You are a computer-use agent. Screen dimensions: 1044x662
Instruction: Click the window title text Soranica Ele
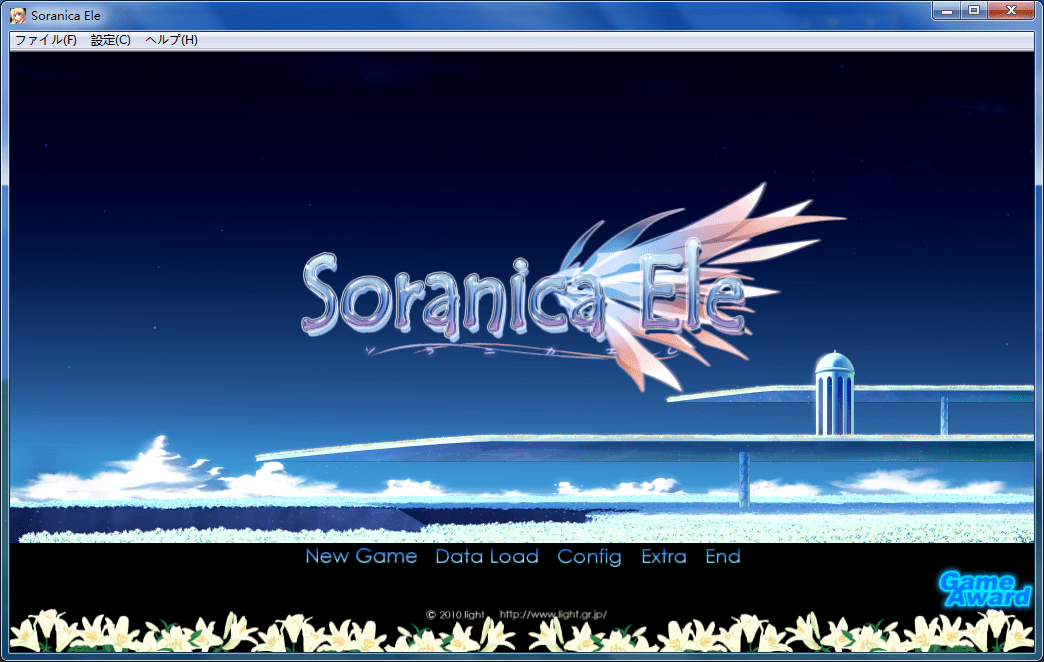pyautogui.click(x=66, y=15)
